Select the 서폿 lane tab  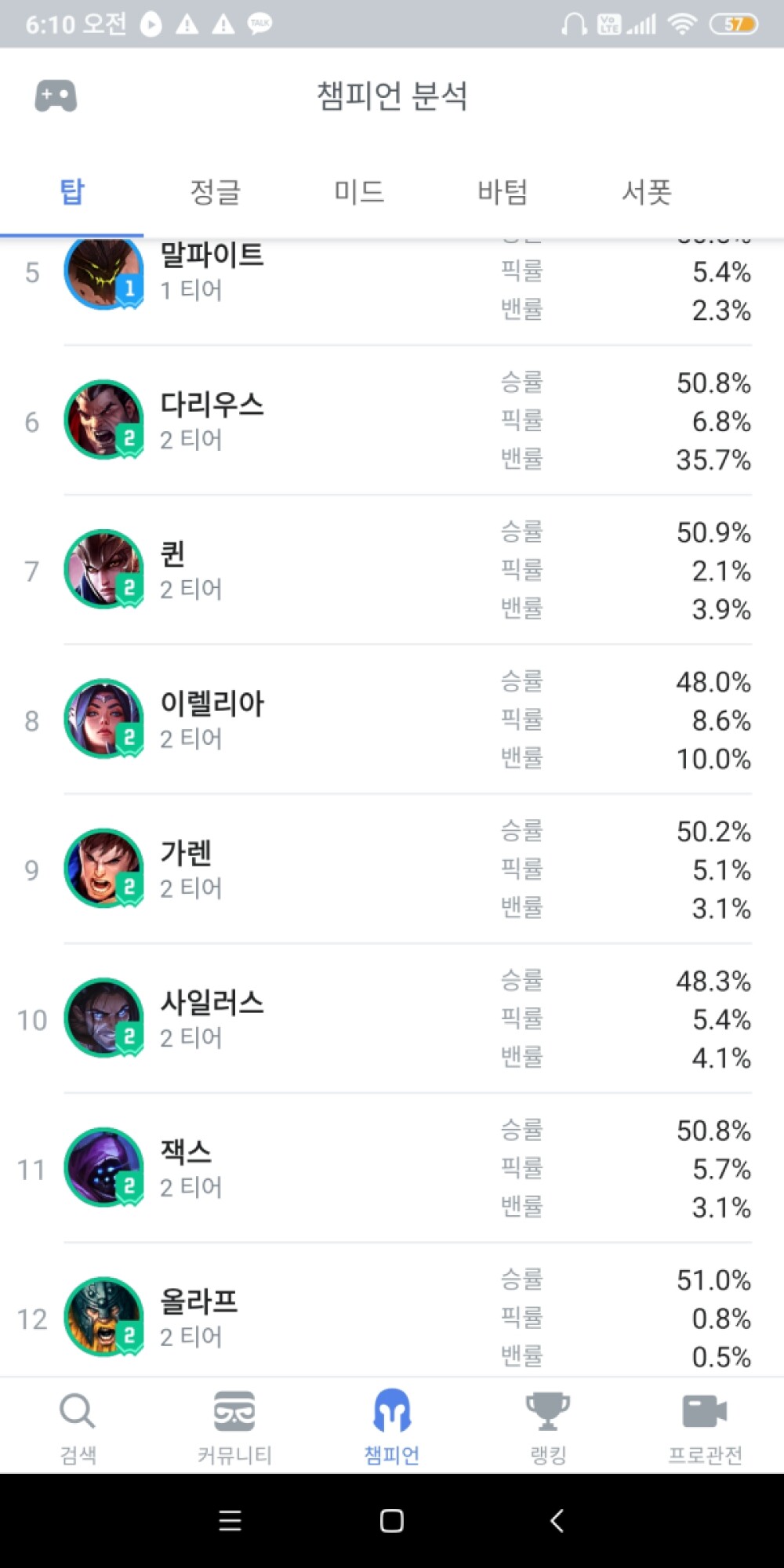(x=647, y=192)
